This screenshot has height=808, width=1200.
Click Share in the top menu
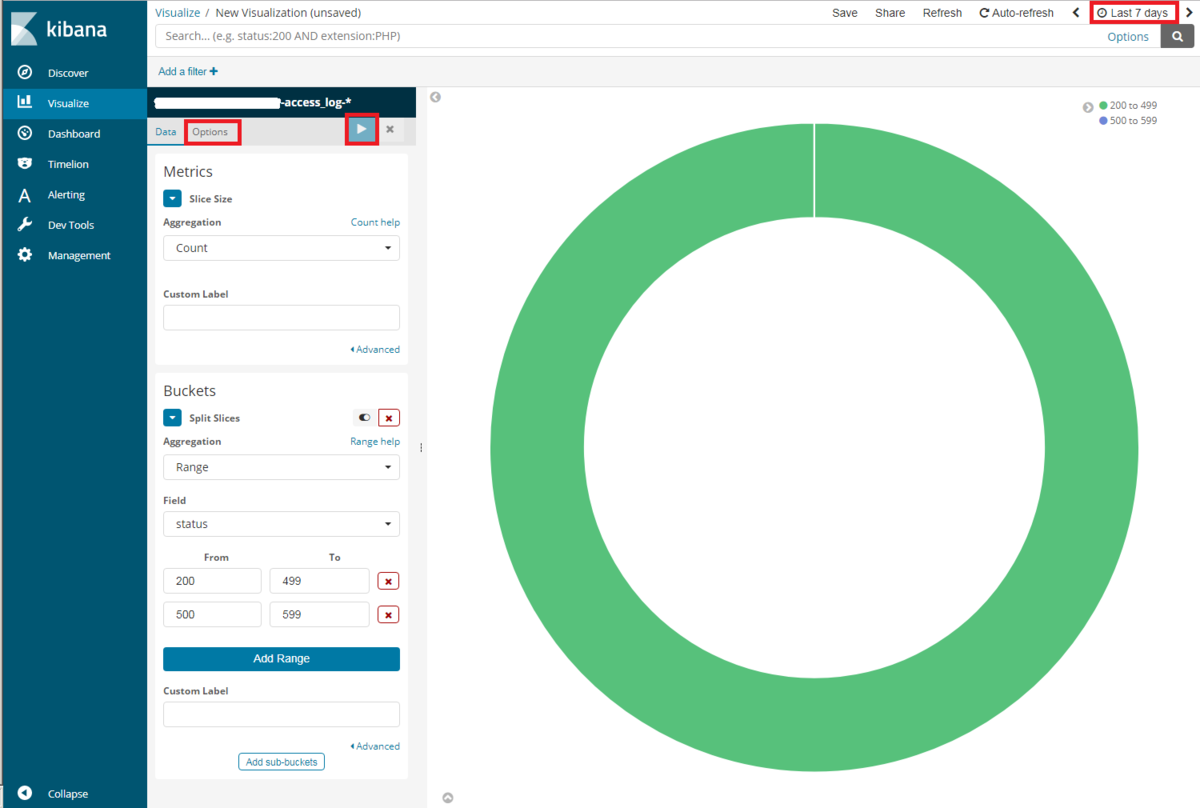[890, 13]
